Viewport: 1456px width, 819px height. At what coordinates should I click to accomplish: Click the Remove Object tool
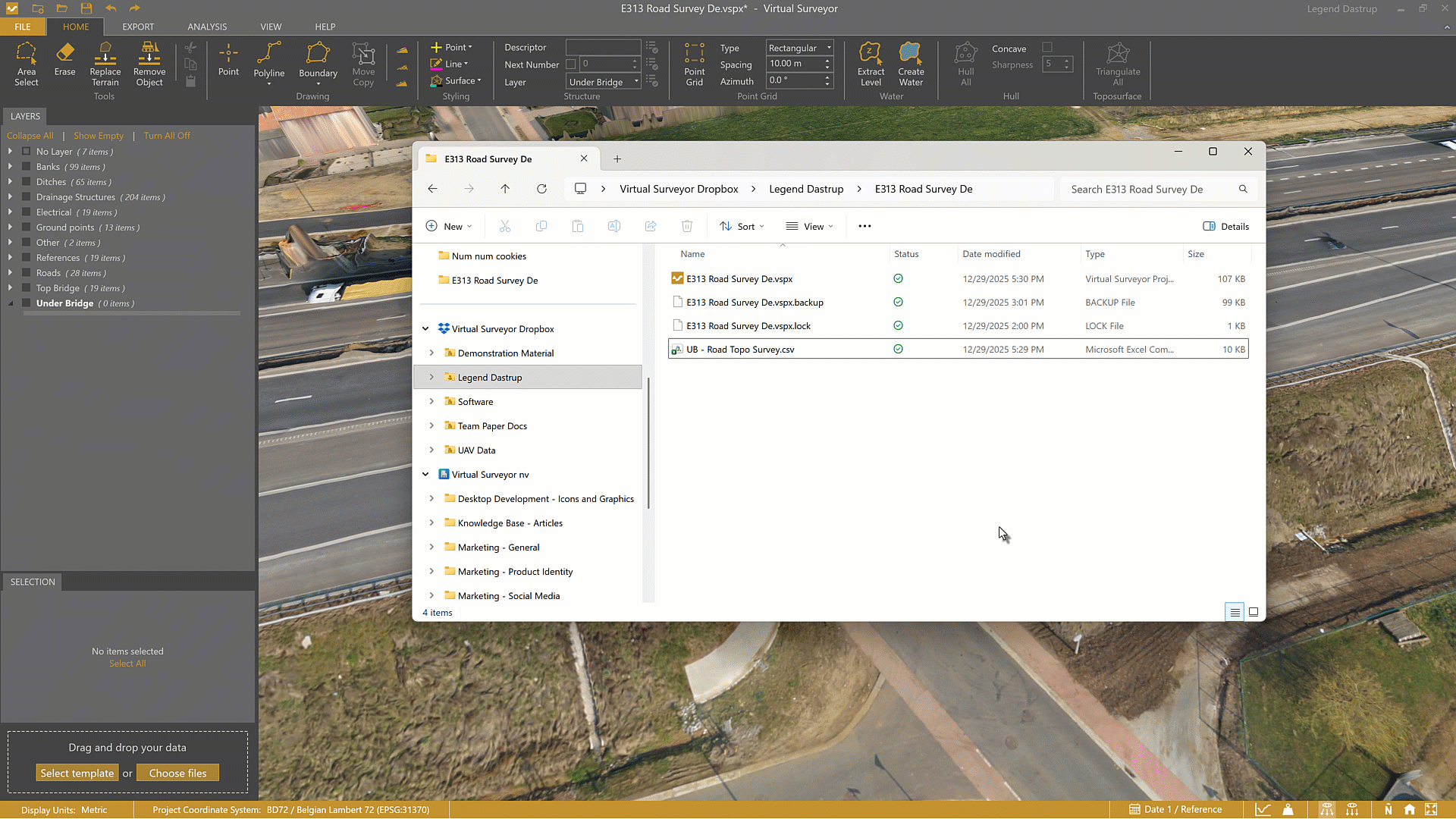tap(149, 64)
